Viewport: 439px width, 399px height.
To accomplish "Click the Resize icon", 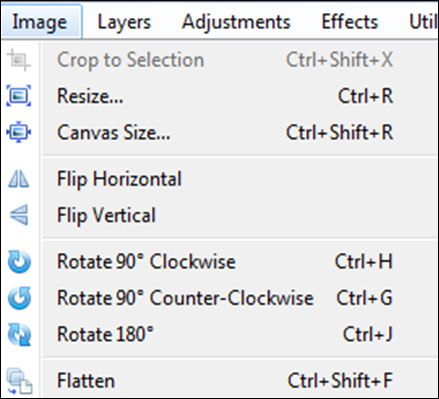I will (19, 96).
